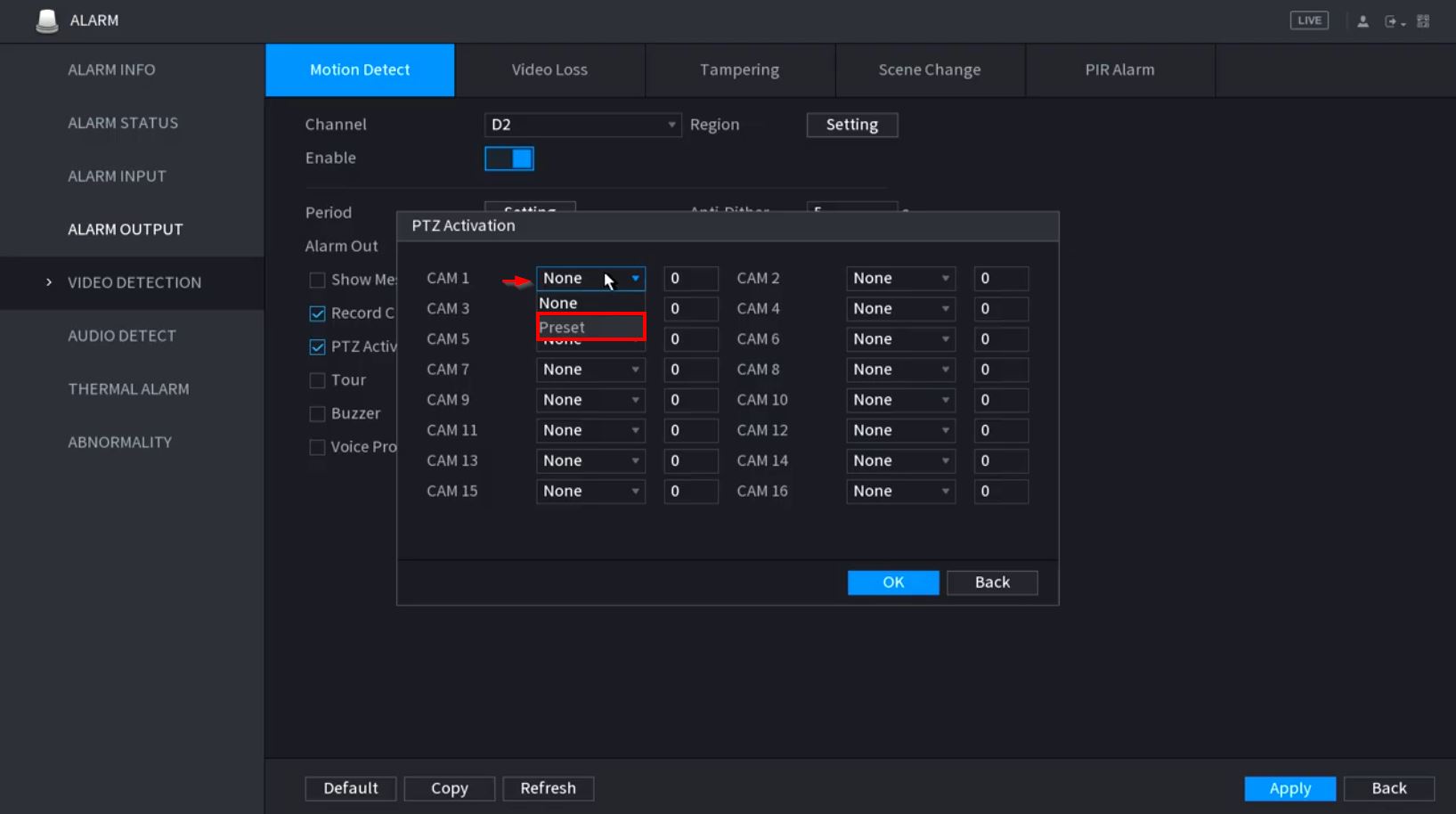Click the LIVE view icon
The image size is (1456, 814).
[1308, 20]
